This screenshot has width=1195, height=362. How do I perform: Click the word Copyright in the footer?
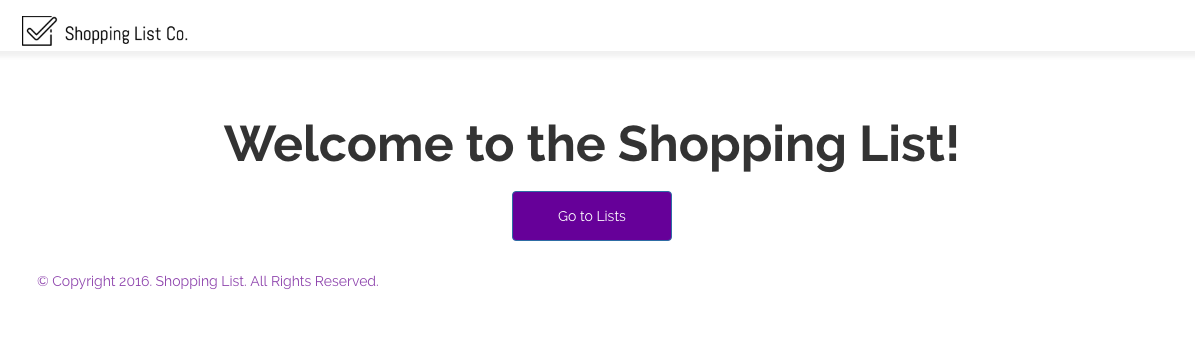(84, 281)
